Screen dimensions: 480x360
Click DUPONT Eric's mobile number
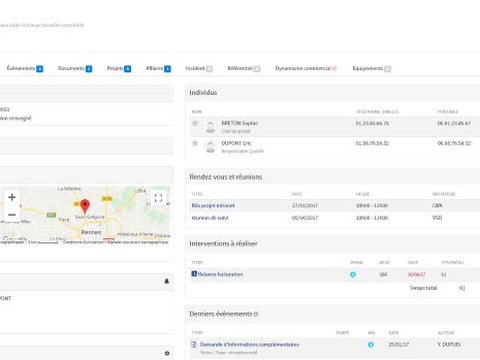[454, 143]
